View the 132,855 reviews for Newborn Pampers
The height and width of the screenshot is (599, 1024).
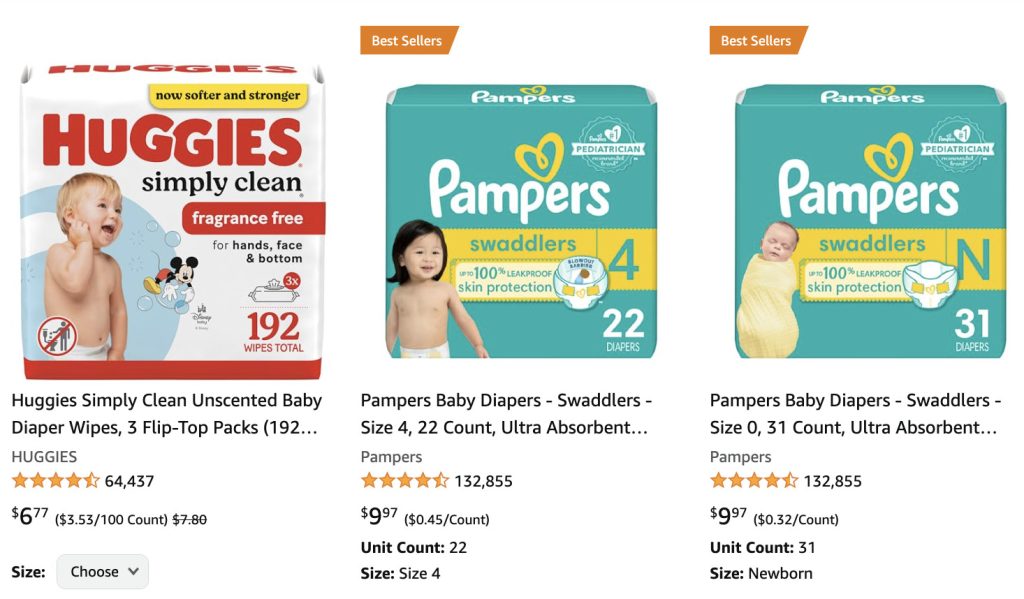click(x=832, y=481)
